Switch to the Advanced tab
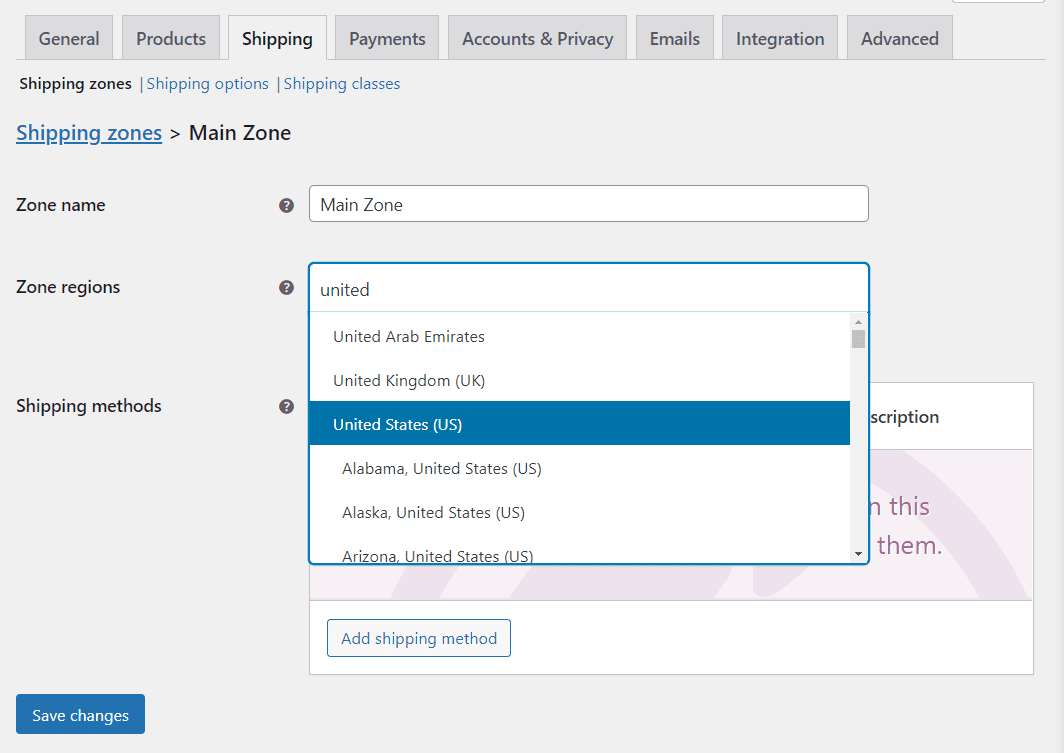 (899, 38)
